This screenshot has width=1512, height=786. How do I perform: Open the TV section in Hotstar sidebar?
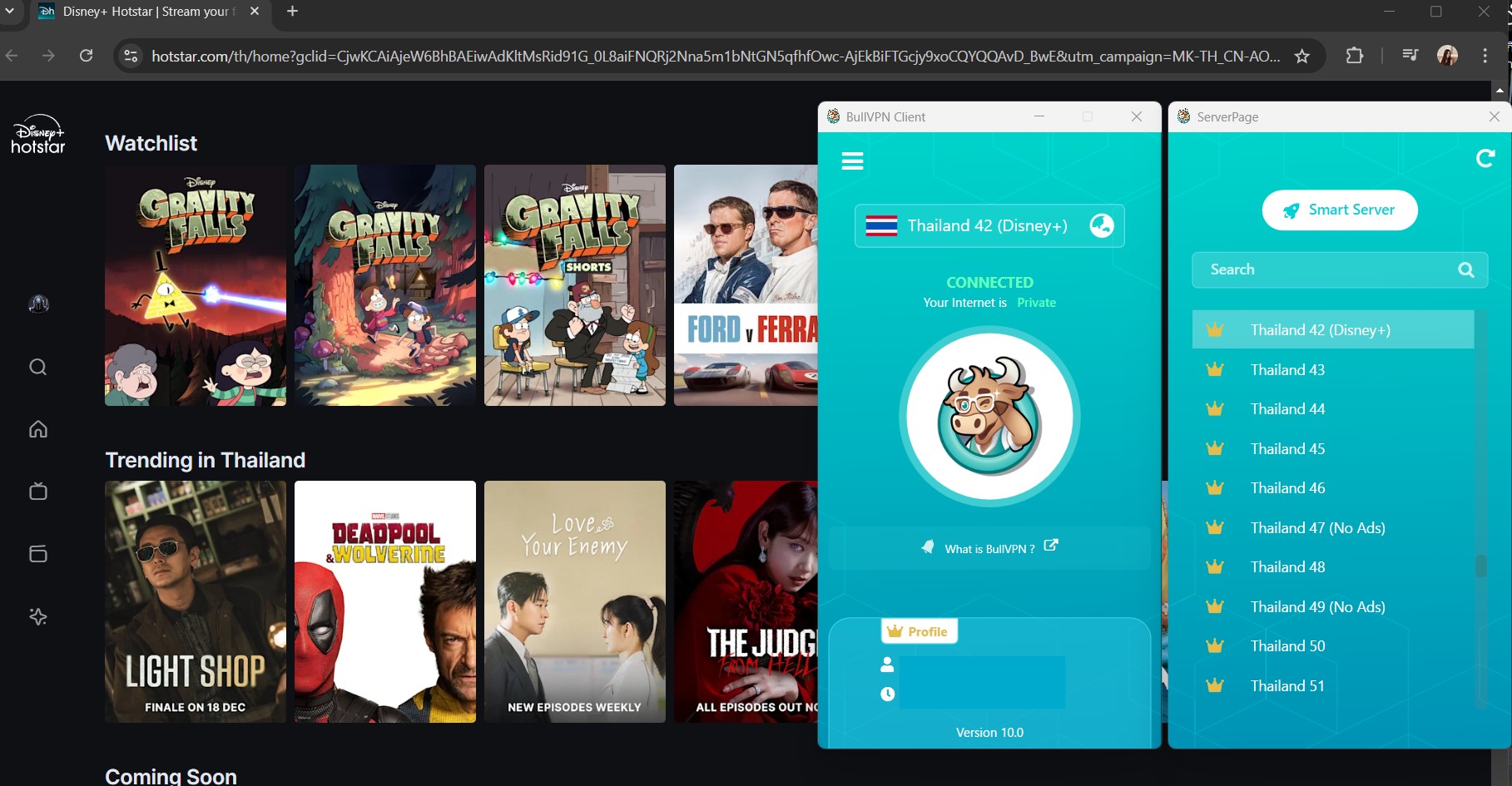[38, 491]
